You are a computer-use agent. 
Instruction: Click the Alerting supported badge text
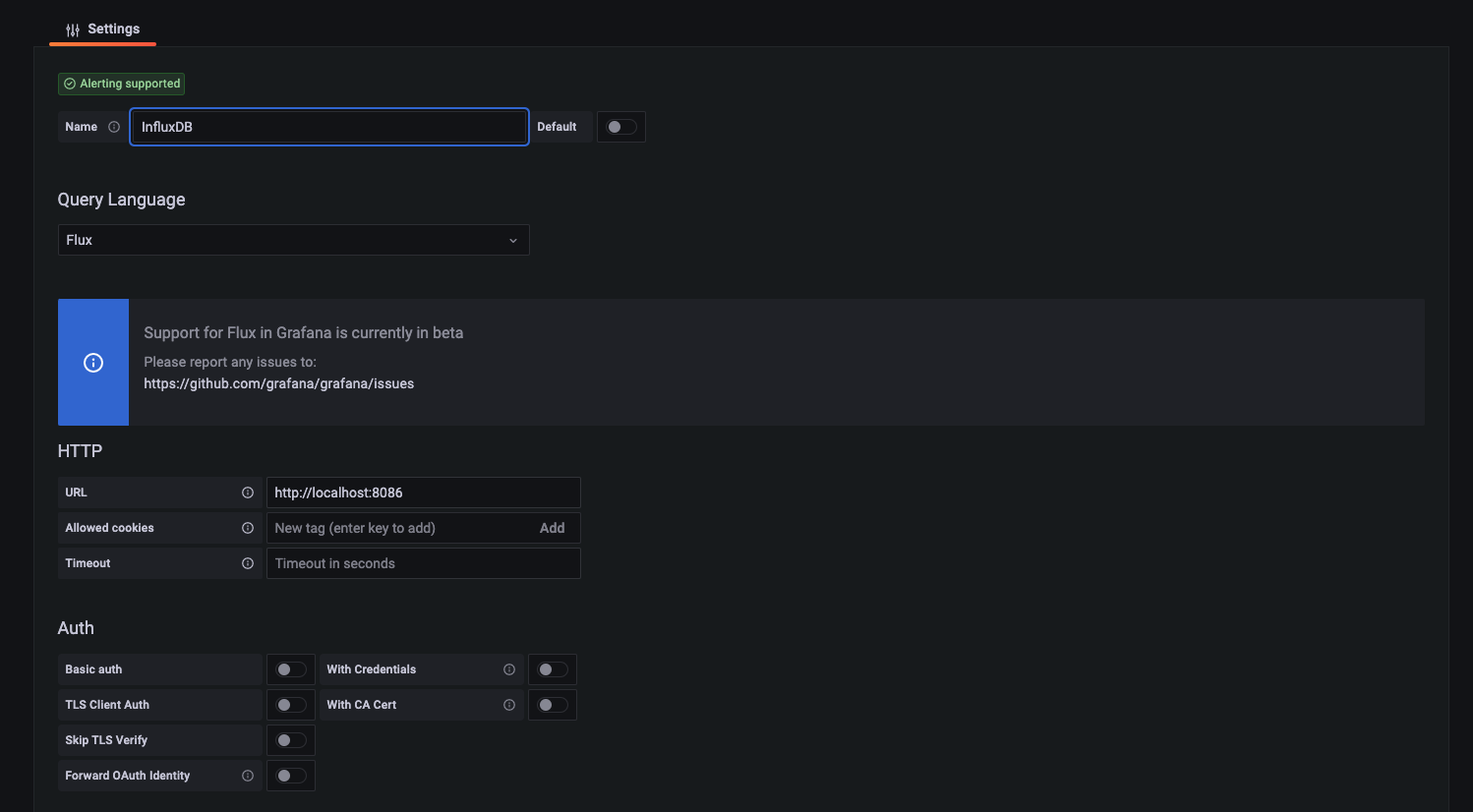(130, 84)
